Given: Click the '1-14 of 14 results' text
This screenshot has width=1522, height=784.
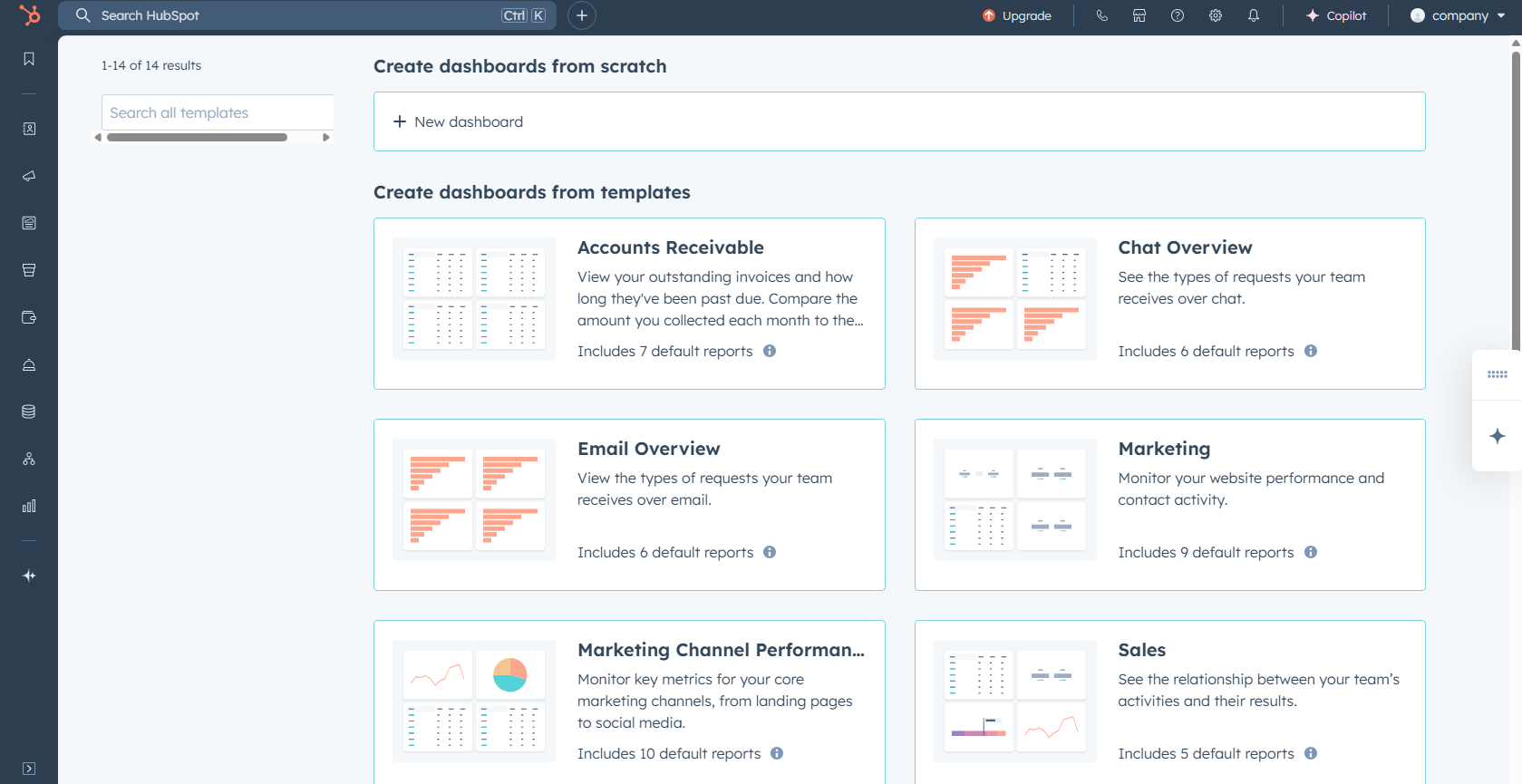Looking at the screenshot, I should (x=151, y=65).
